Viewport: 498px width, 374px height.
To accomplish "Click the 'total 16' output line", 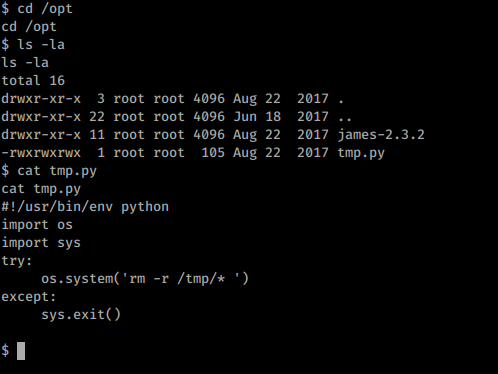I will pos(33,80).
